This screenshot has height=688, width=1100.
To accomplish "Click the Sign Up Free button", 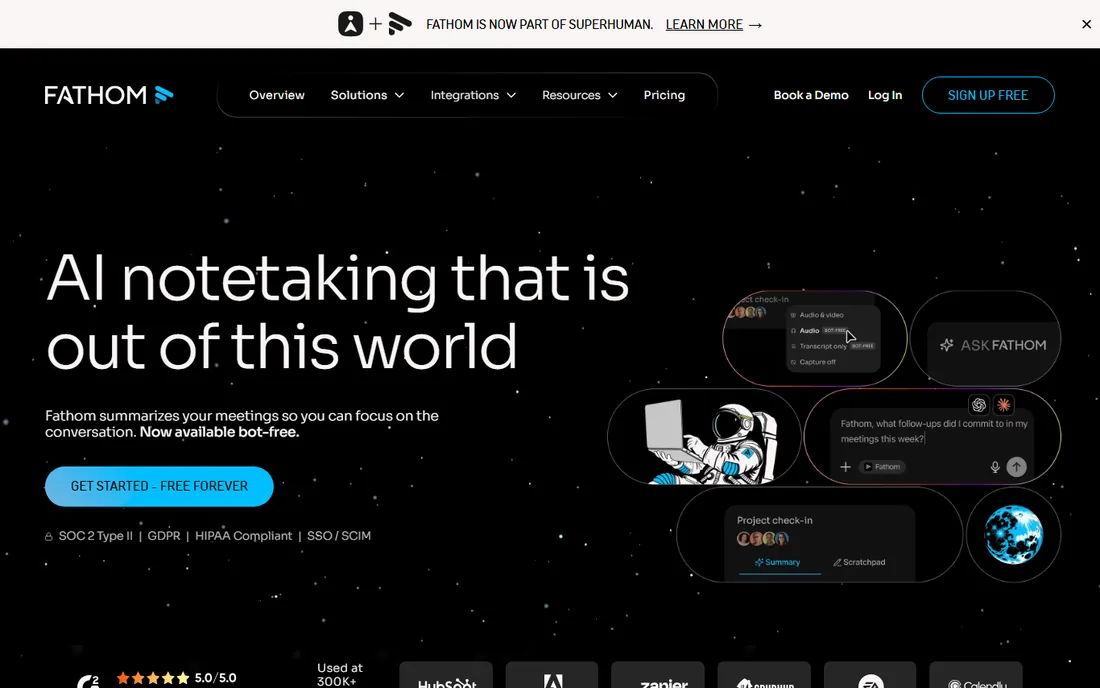I will (988, 95).
